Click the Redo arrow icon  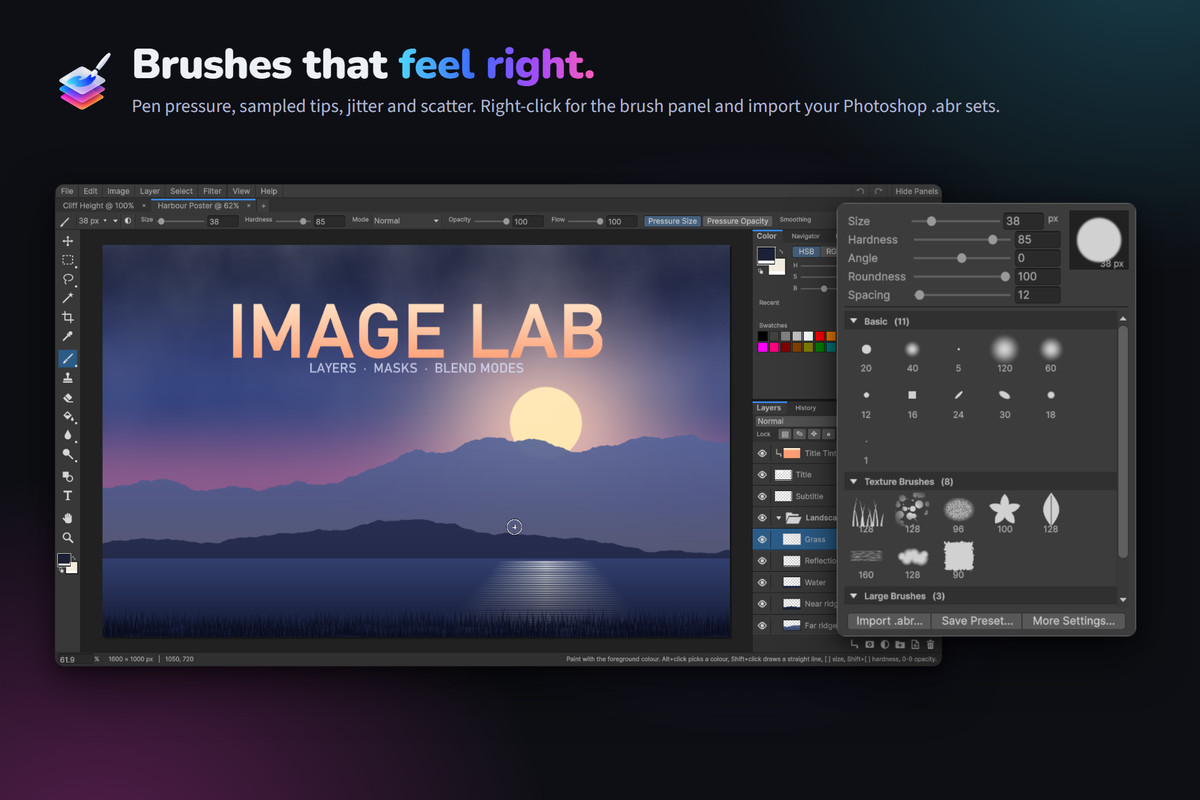(878, 191)
